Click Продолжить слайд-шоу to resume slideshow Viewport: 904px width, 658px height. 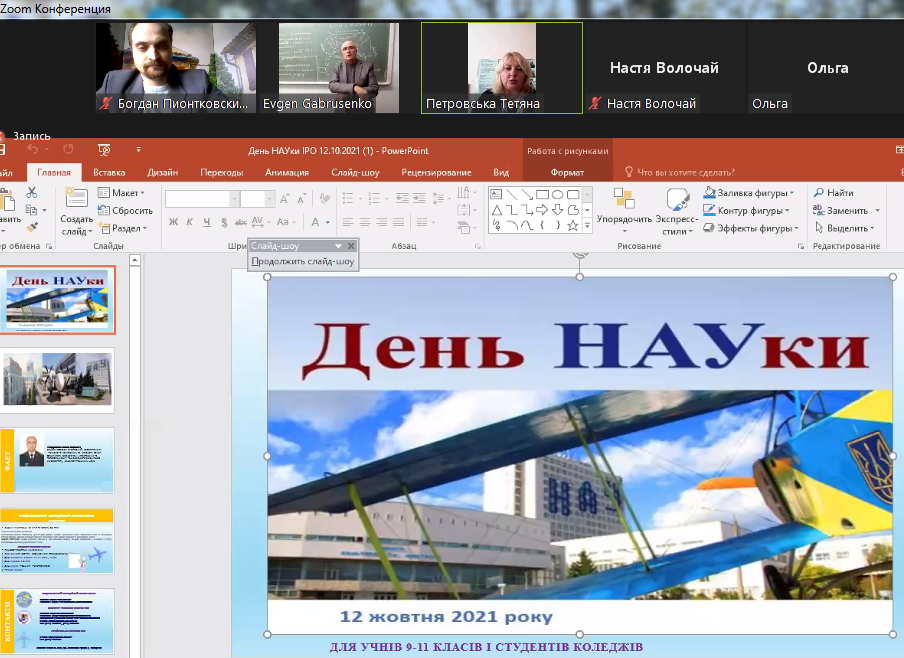pos(303,262)
